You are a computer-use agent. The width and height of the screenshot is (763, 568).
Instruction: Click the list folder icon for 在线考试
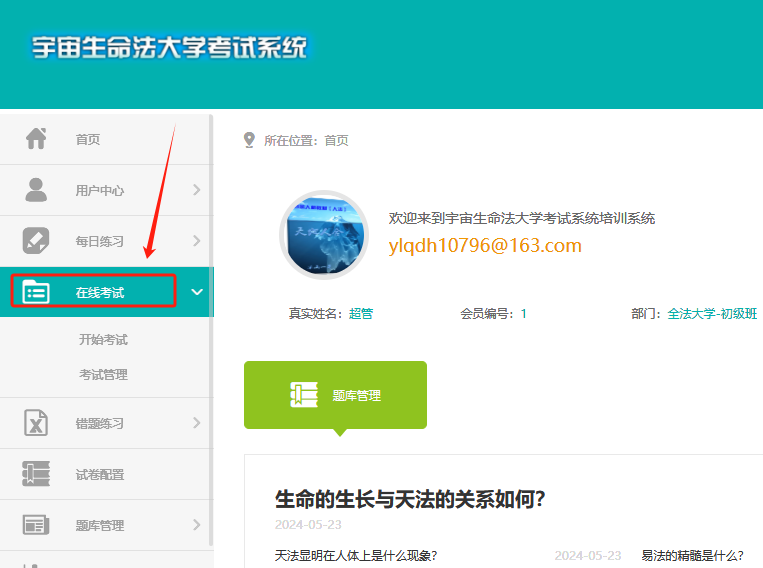click(36, 292)
